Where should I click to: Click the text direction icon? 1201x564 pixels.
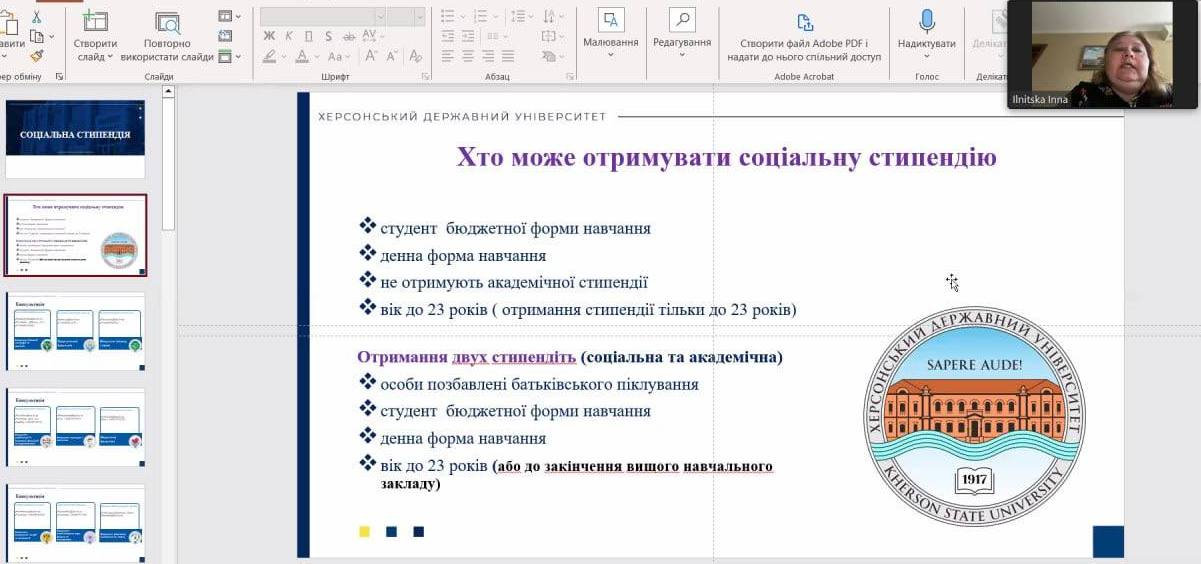548,17
